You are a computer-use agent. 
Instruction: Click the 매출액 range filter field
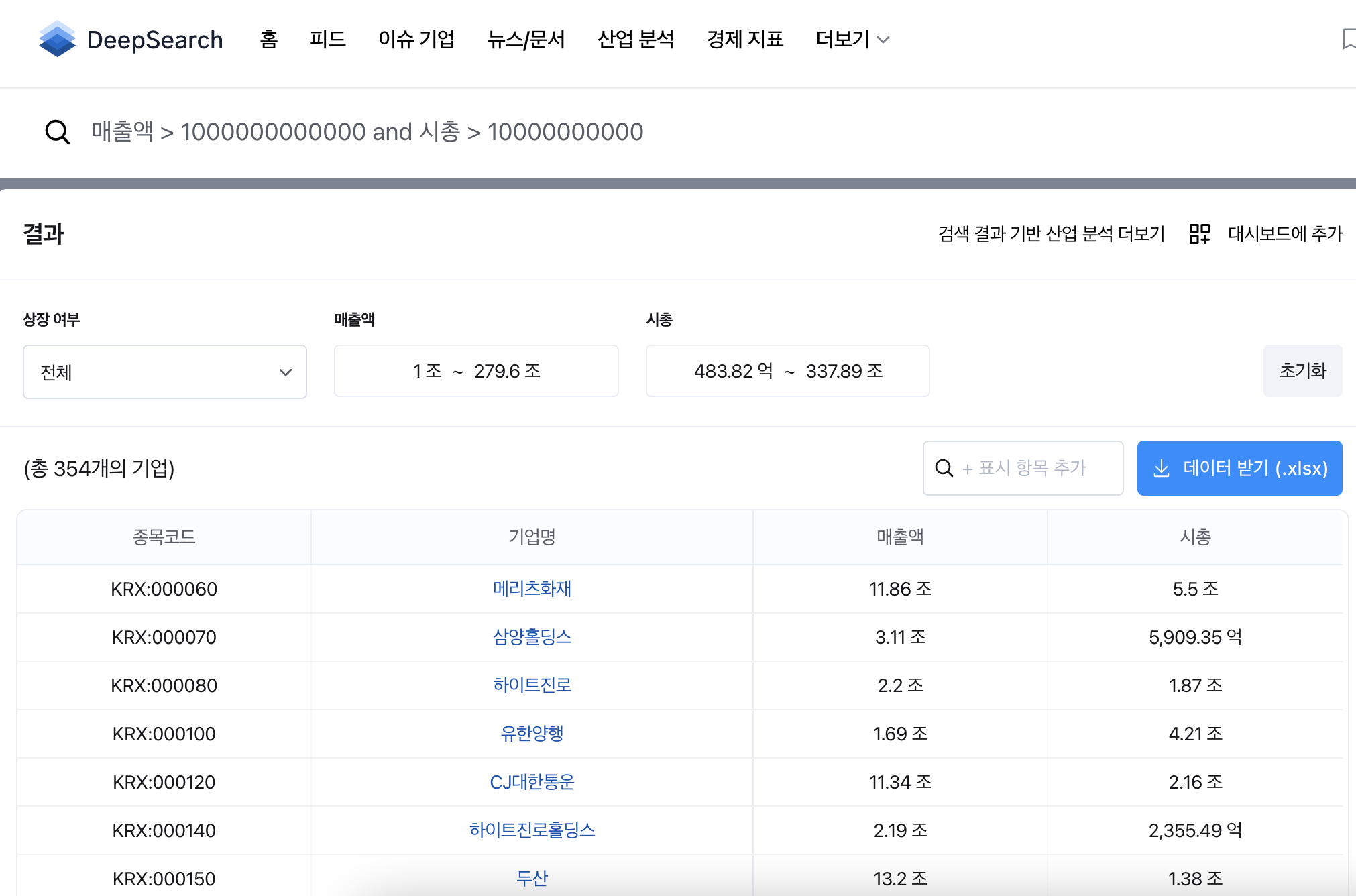pyautogui.click(x=476, y=371)
